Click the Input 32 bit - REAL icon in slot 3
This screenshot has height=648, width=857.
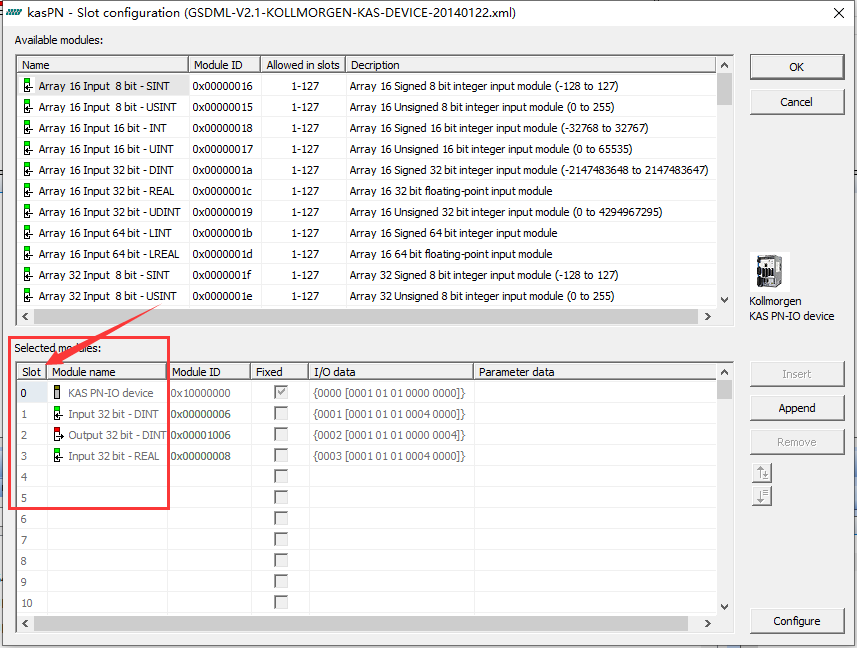tap(58, 456)
